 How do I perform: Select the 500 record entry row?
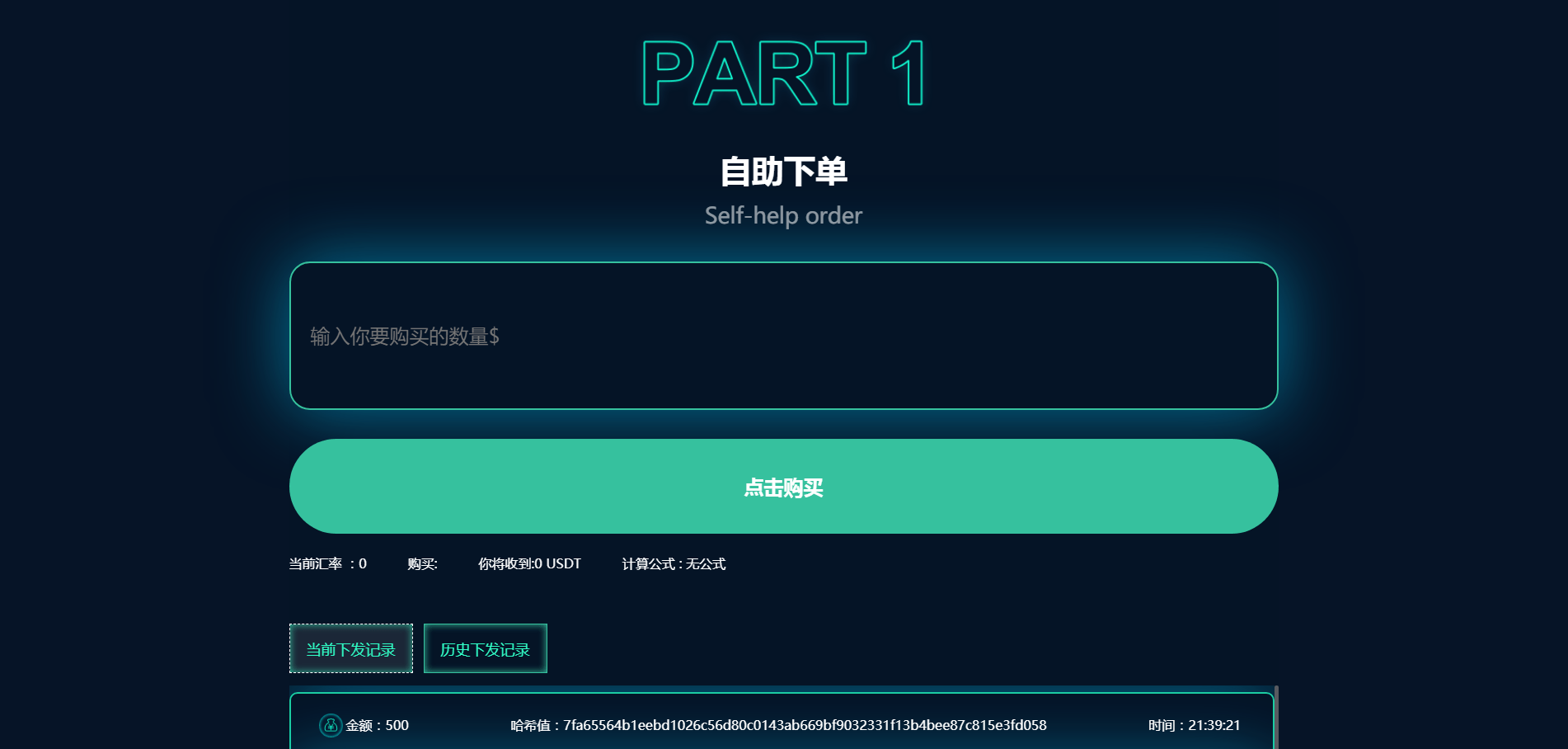pyautogui.click(x=782, y=725)
